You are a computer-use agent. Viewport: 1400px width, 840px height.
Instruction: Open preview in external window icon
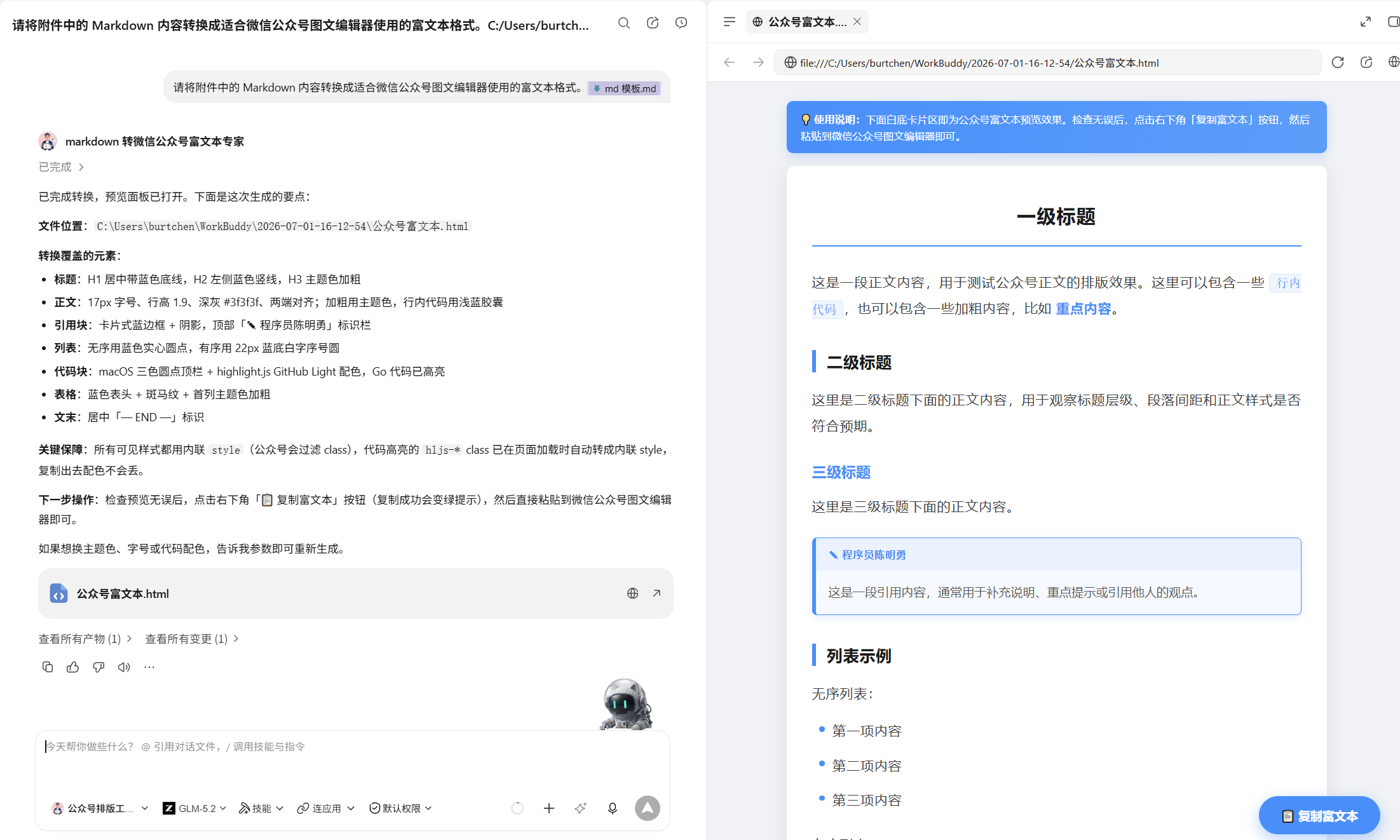coord(1366,62)
